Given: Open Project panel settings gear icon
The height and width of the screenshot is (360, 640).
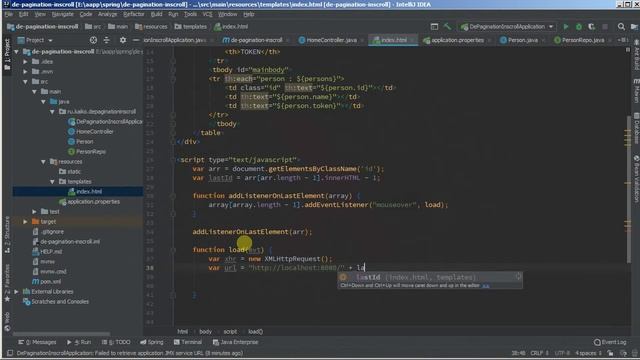Looking at the screenshot, I should pos(123,40).
